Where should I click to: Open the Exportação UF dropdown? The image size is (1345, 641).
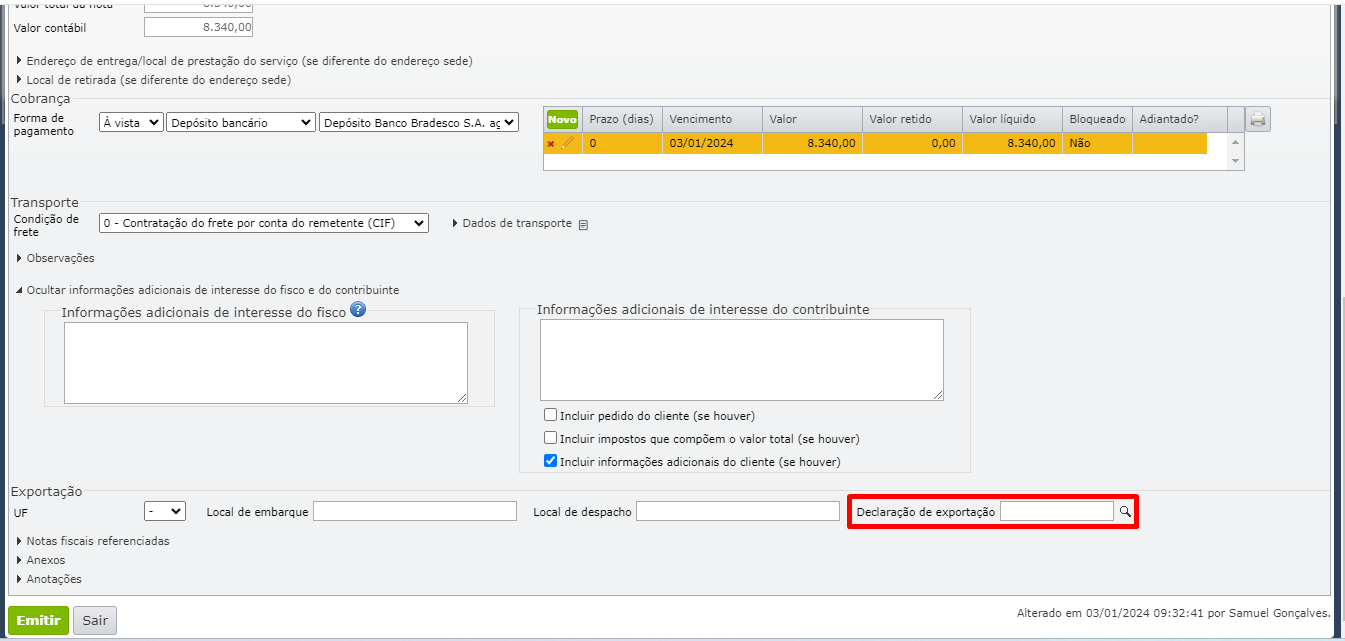click(x=165, y=511)
